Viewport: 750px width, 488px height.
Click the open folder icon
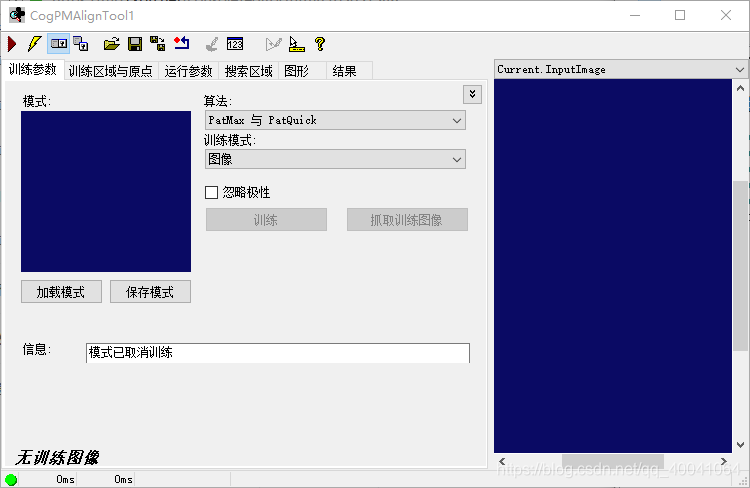pyautogui.click(x=111, y=44)
